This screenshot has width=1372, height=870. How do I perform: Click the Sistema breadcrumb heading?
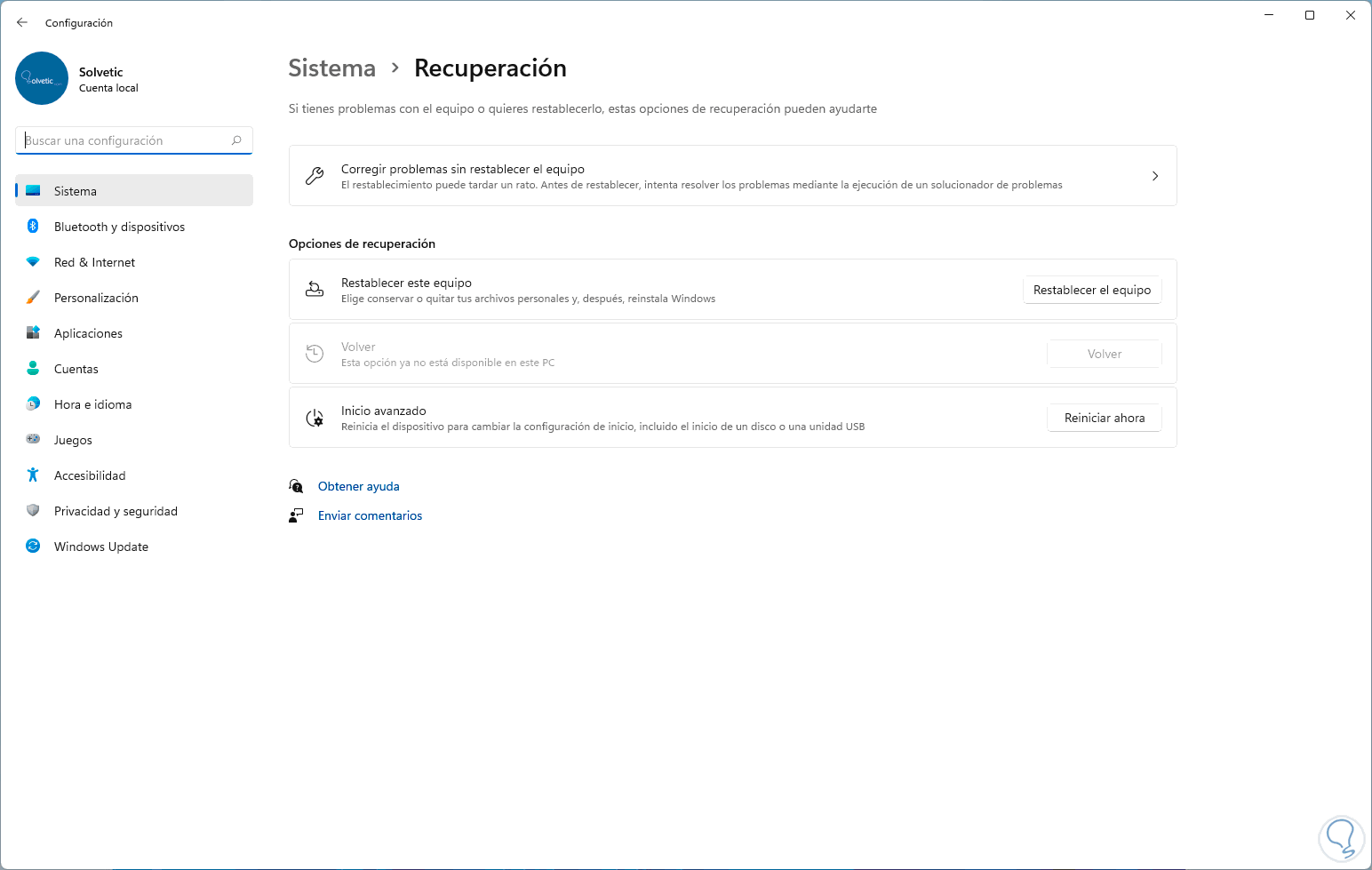point(332,68)
